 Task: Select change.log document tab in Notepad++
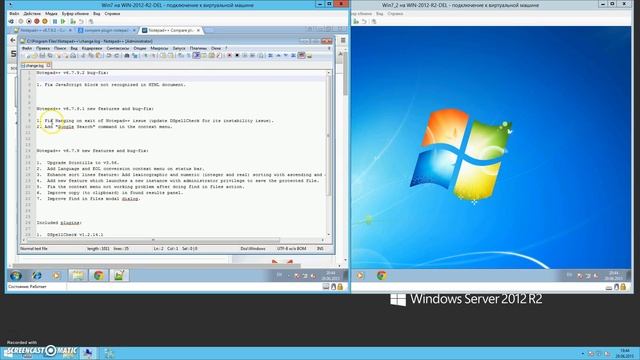(x=35, y=65)
